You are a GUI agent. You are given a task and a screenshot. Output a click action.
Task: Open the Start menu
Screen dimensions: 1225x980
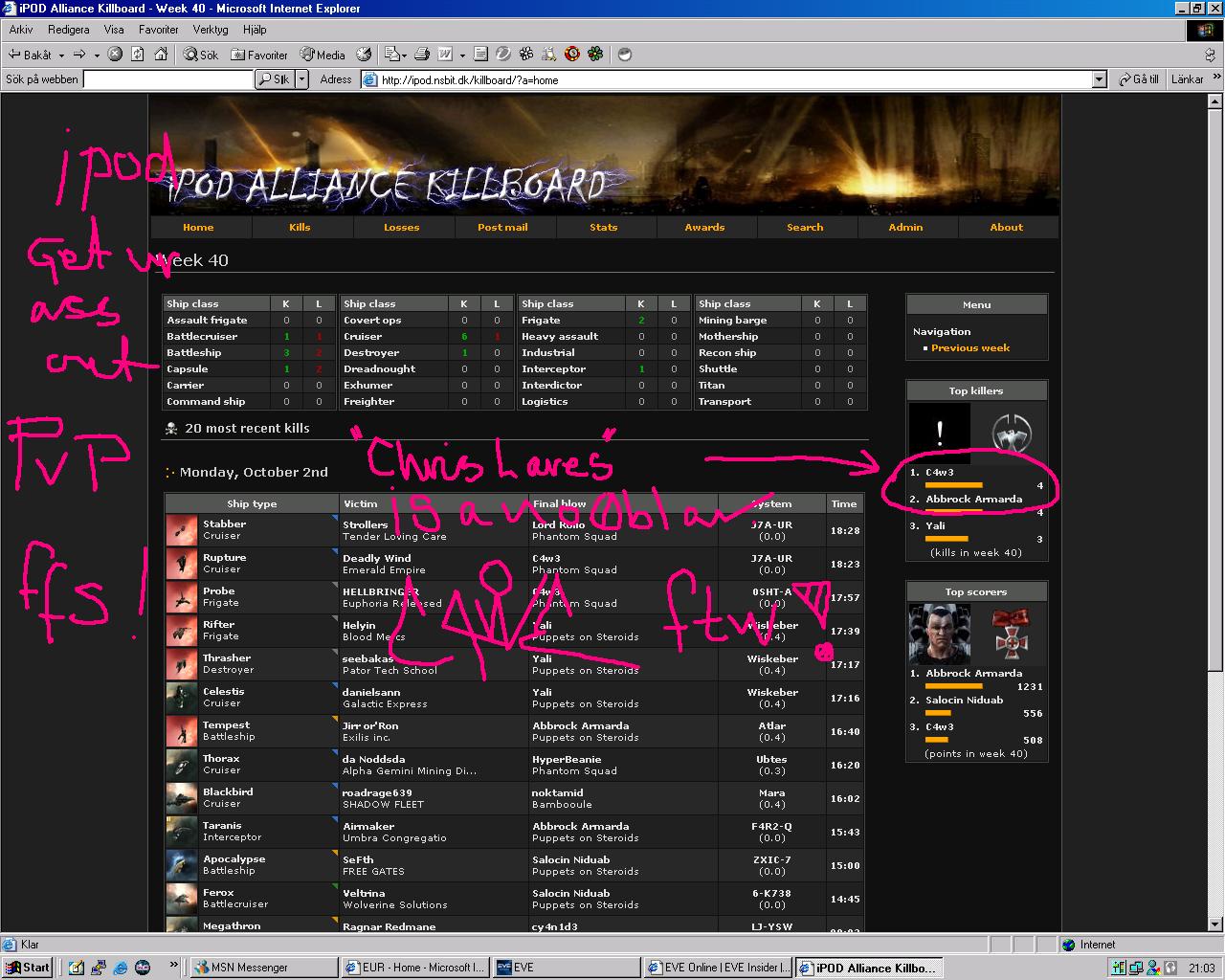coord(28,967)
